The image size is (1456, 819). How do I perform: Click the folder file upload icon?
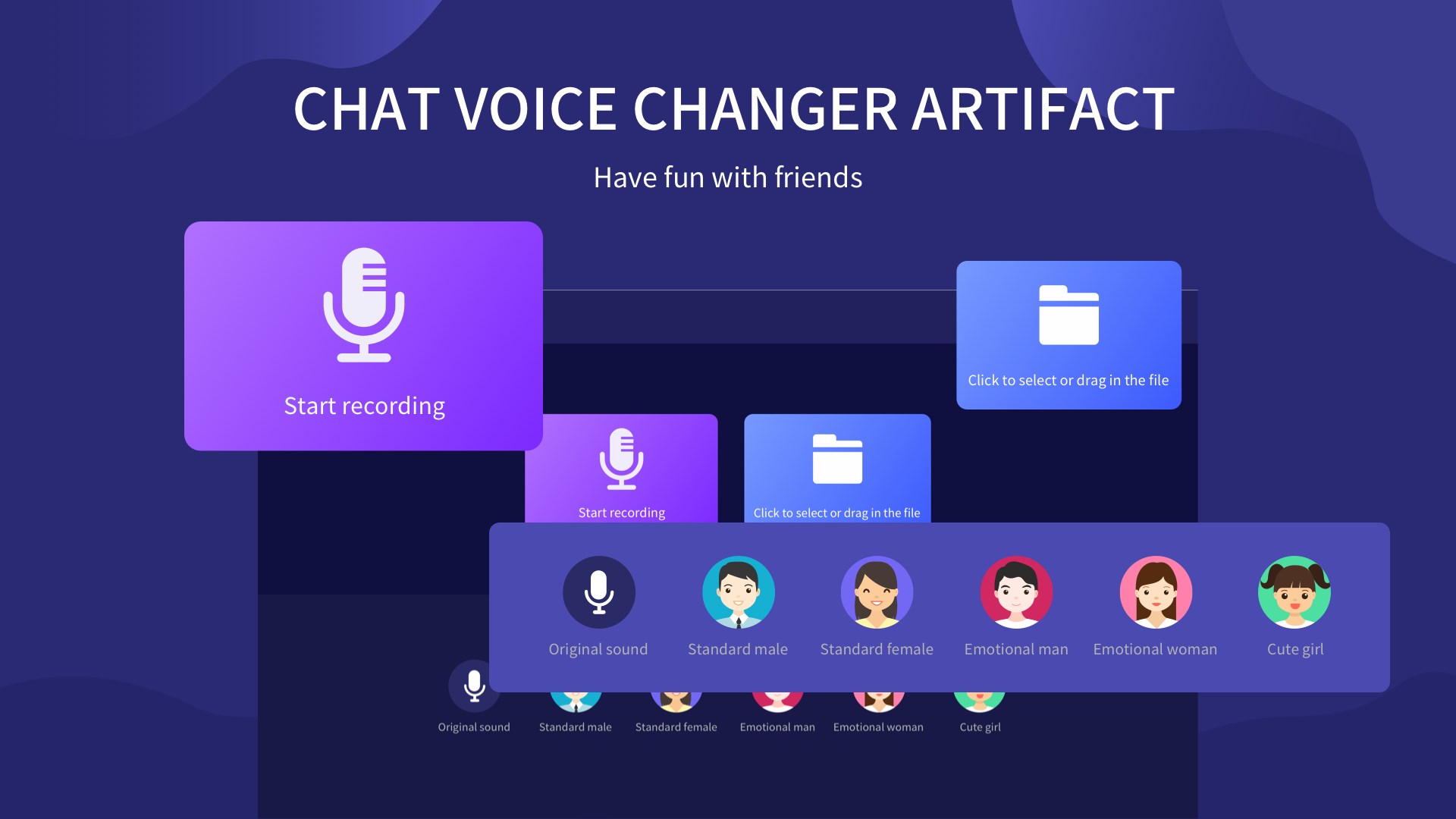click(x=1067, y=314)
